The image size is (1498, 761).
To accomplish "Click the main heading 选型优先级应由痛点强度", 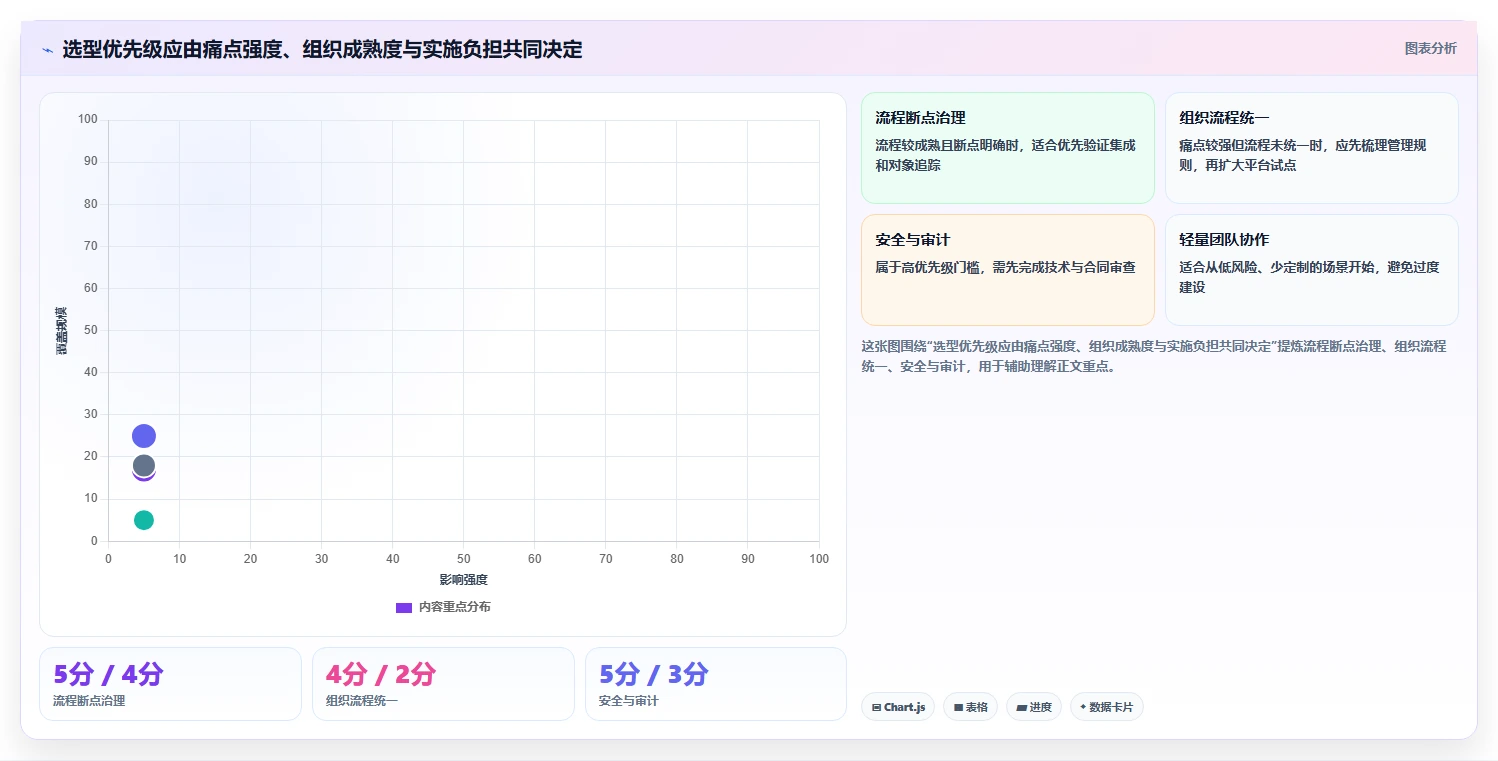I will coord(322,50).
